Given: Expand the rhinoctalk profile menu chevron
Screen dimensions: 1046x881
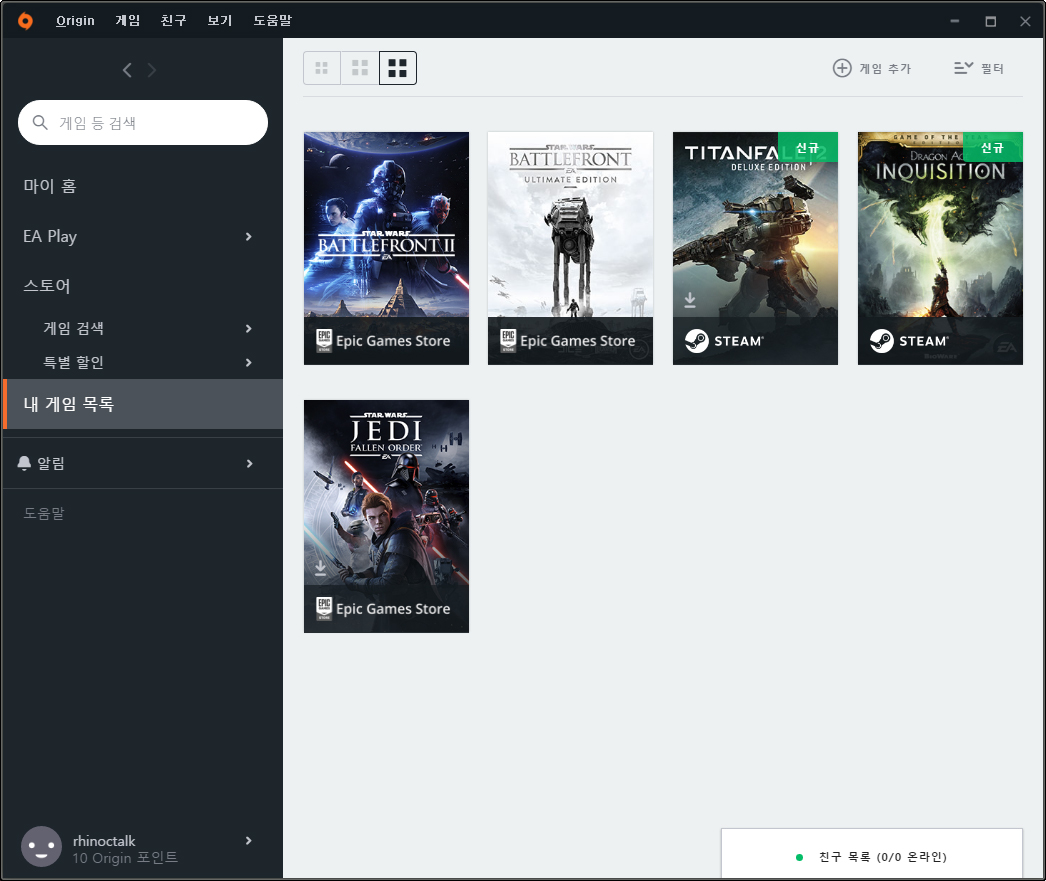Looking at the screenshot, I should click(x=248, y=841).
